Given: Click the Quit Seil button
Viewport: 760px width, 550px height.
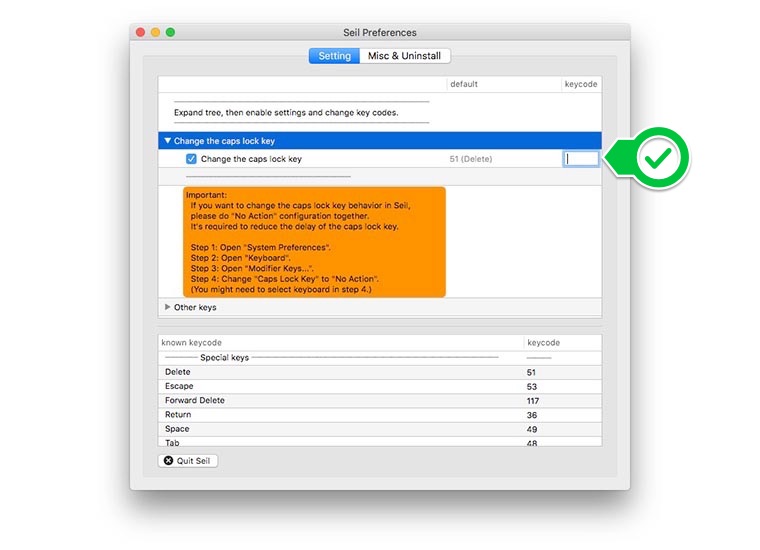Looking at the screenshot, I should pyautogui.click(x=188, y=460).
